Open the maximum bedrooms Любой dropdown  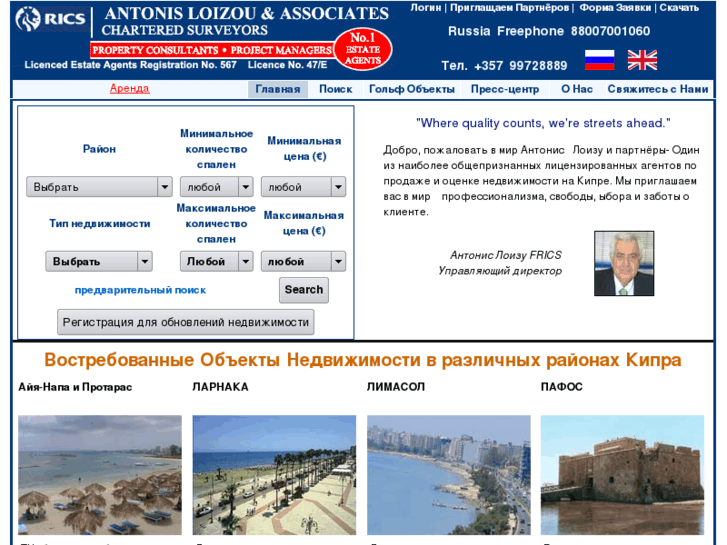point(217,261)
